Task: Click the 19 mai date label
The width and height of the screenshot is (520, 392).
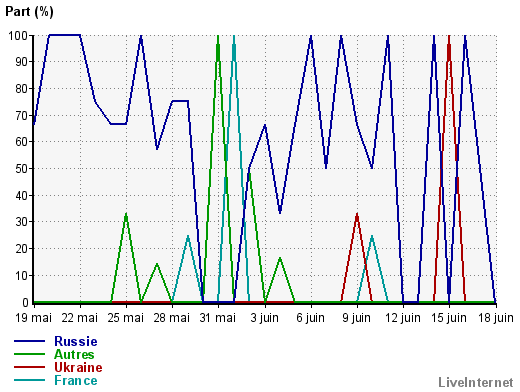Action: pos(33,318)
